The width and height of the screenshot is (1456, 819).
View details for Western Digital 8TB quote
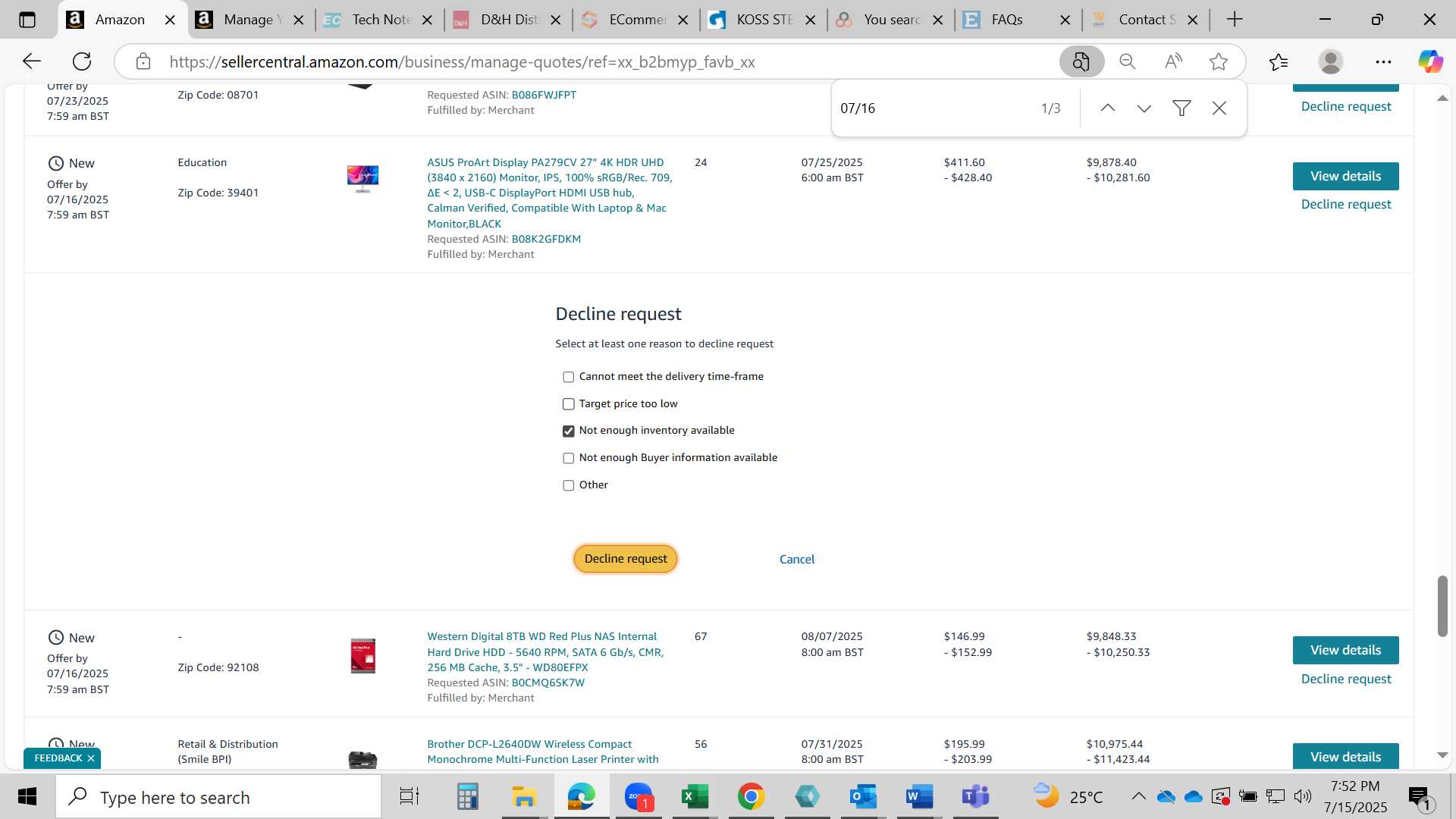pos(1345,650)
